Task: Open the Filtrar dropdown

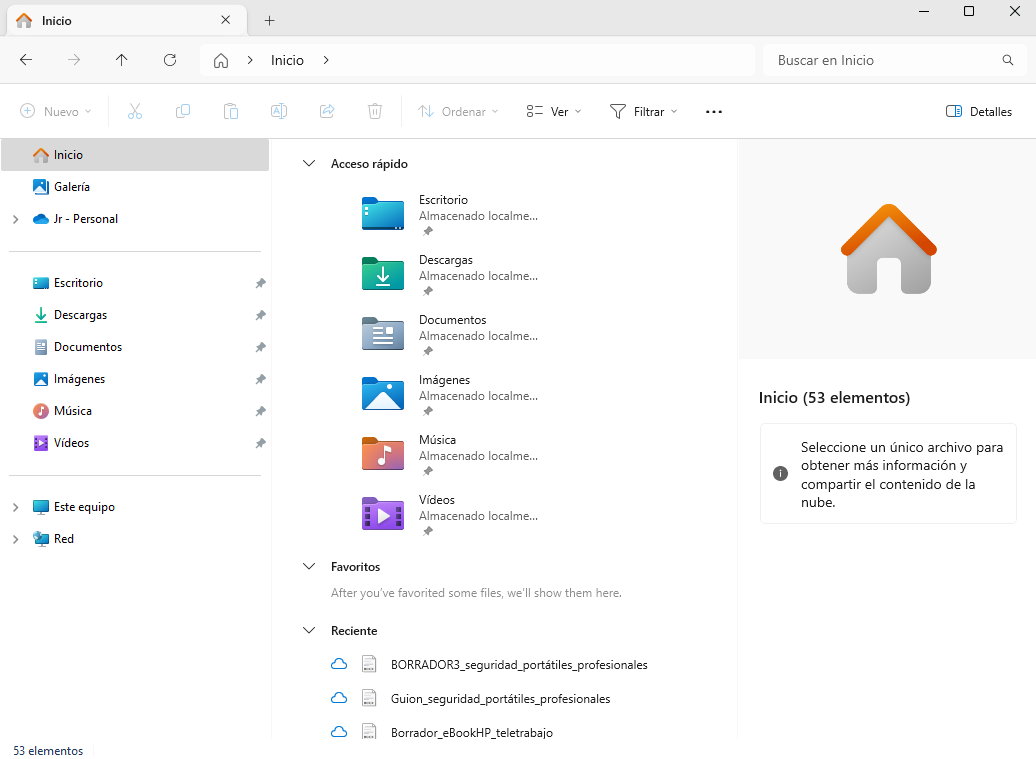Action: 643,112
